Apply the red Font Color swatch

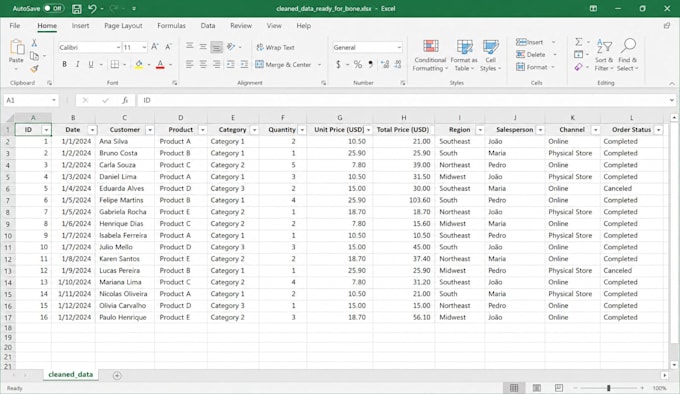tap(160, 65)
